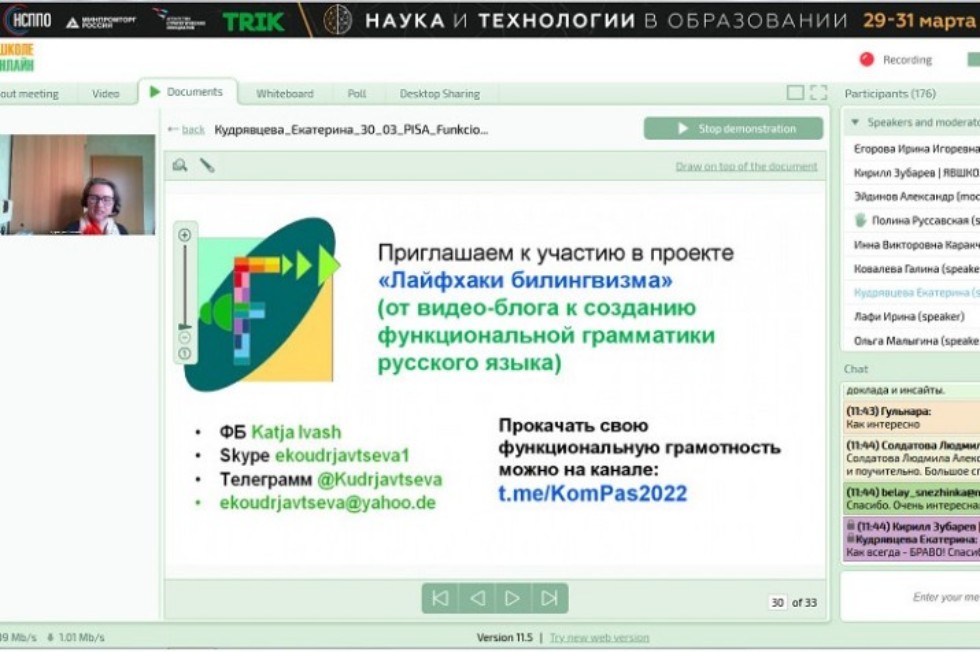Image resolution: width=980 pixels, height=652 pixels.
Task: Click the document zoom slider handle
Action: point(184,326)
